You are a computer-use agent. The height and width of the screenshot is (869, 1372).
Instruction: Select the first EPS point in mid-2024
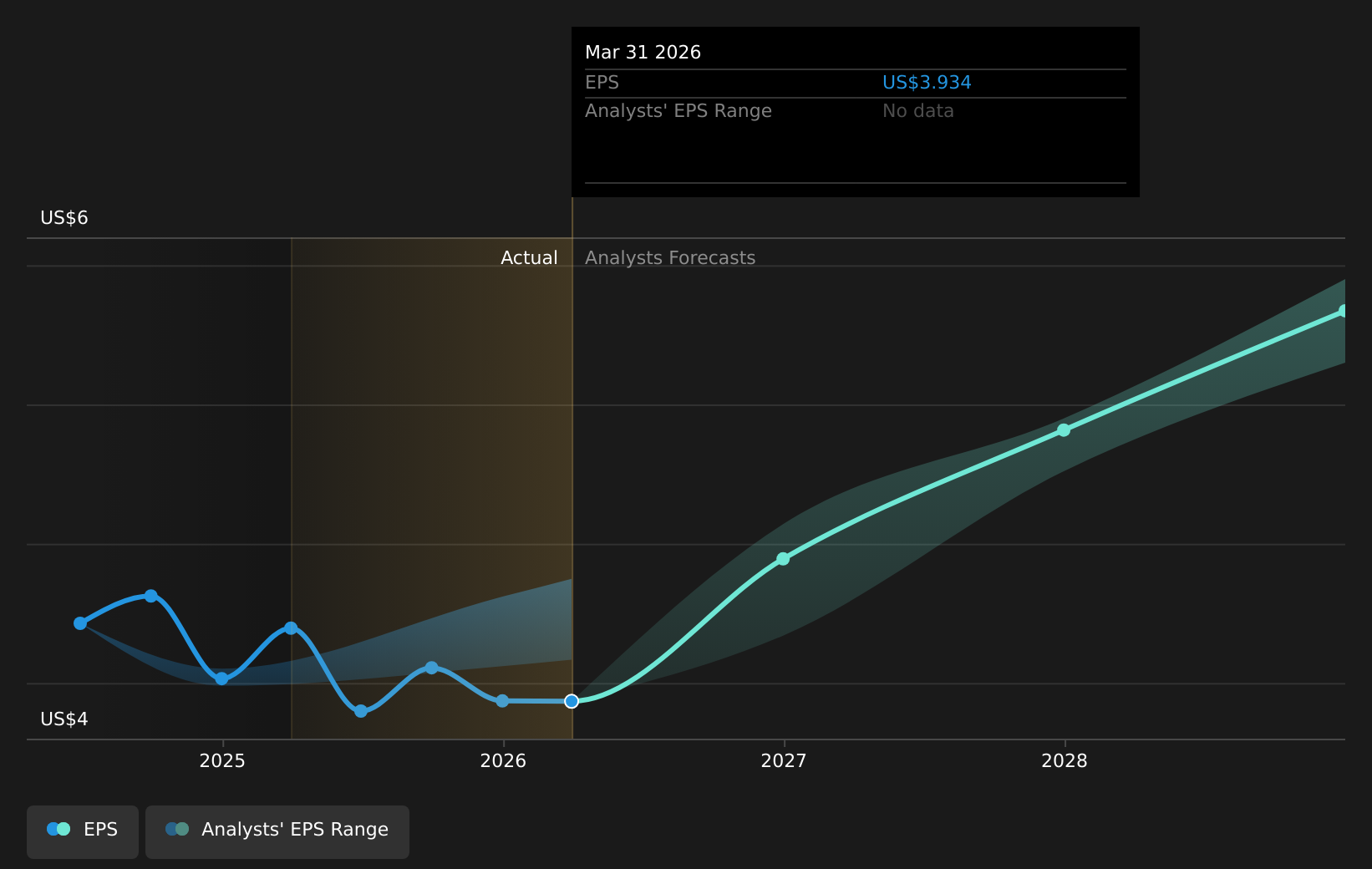[x=80, y=623]
